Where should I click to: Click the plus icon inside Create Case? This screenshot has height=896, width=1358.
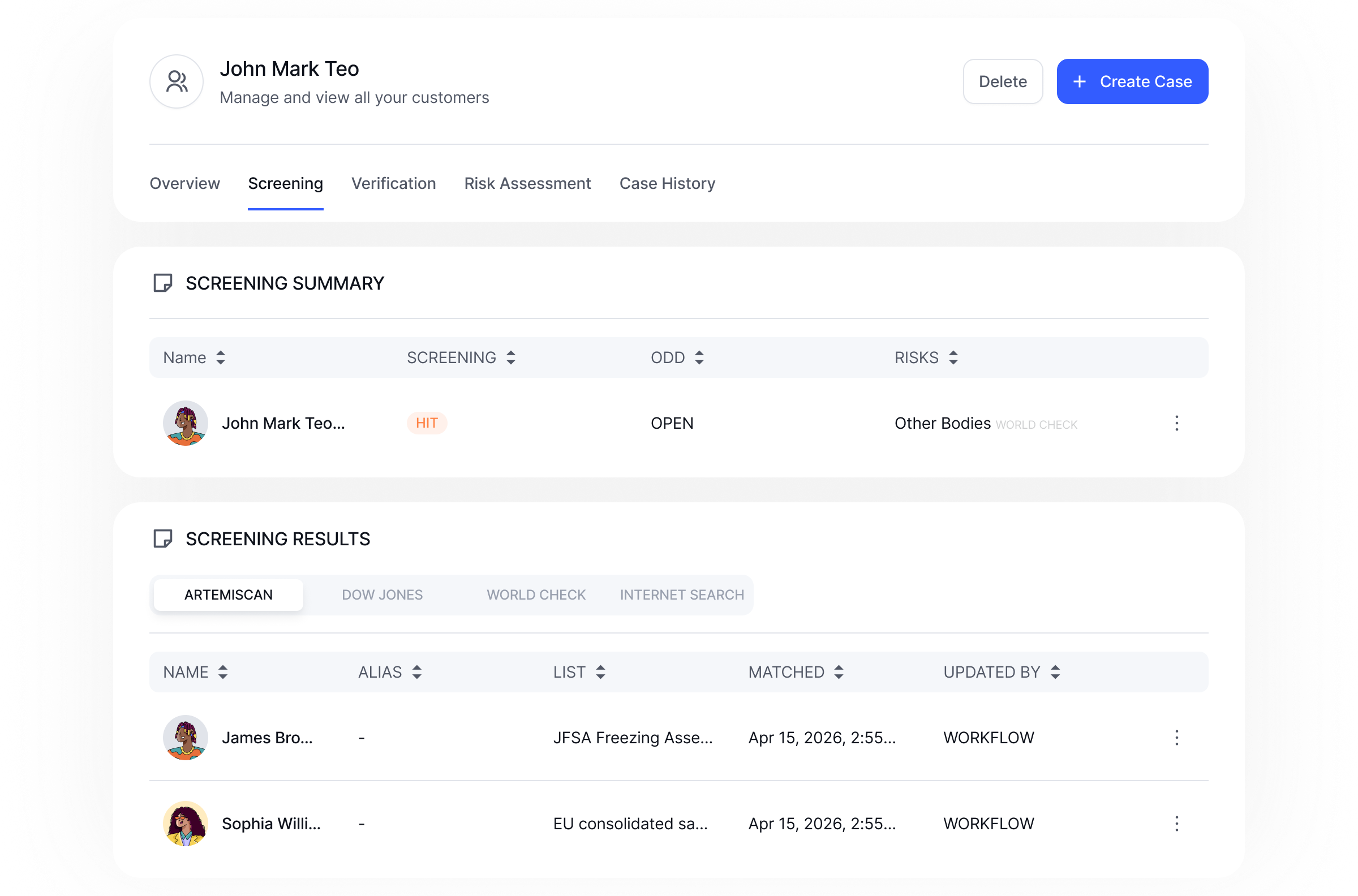1081,81
